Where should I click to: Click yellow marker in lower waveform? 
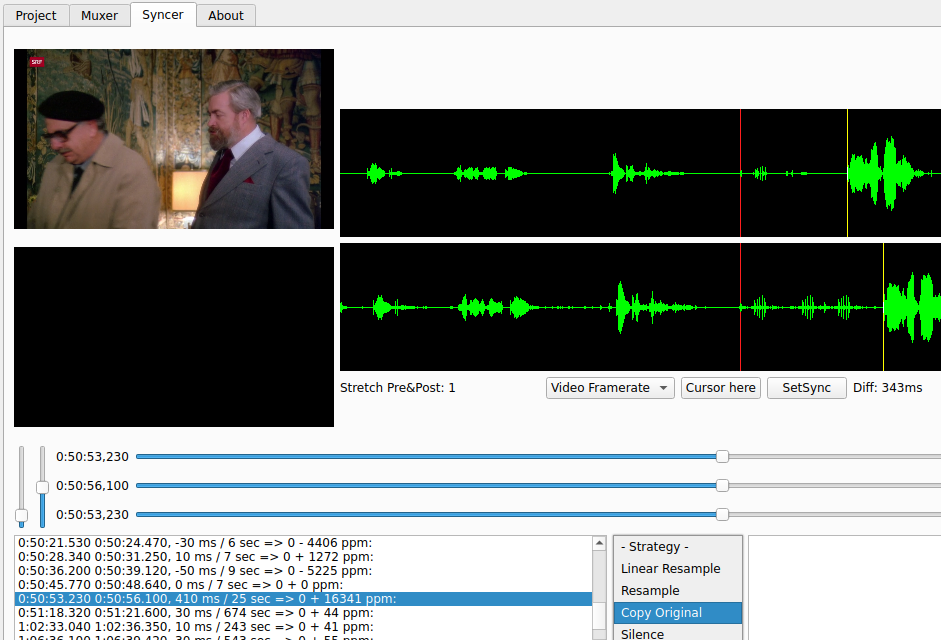tap(883, 307)
